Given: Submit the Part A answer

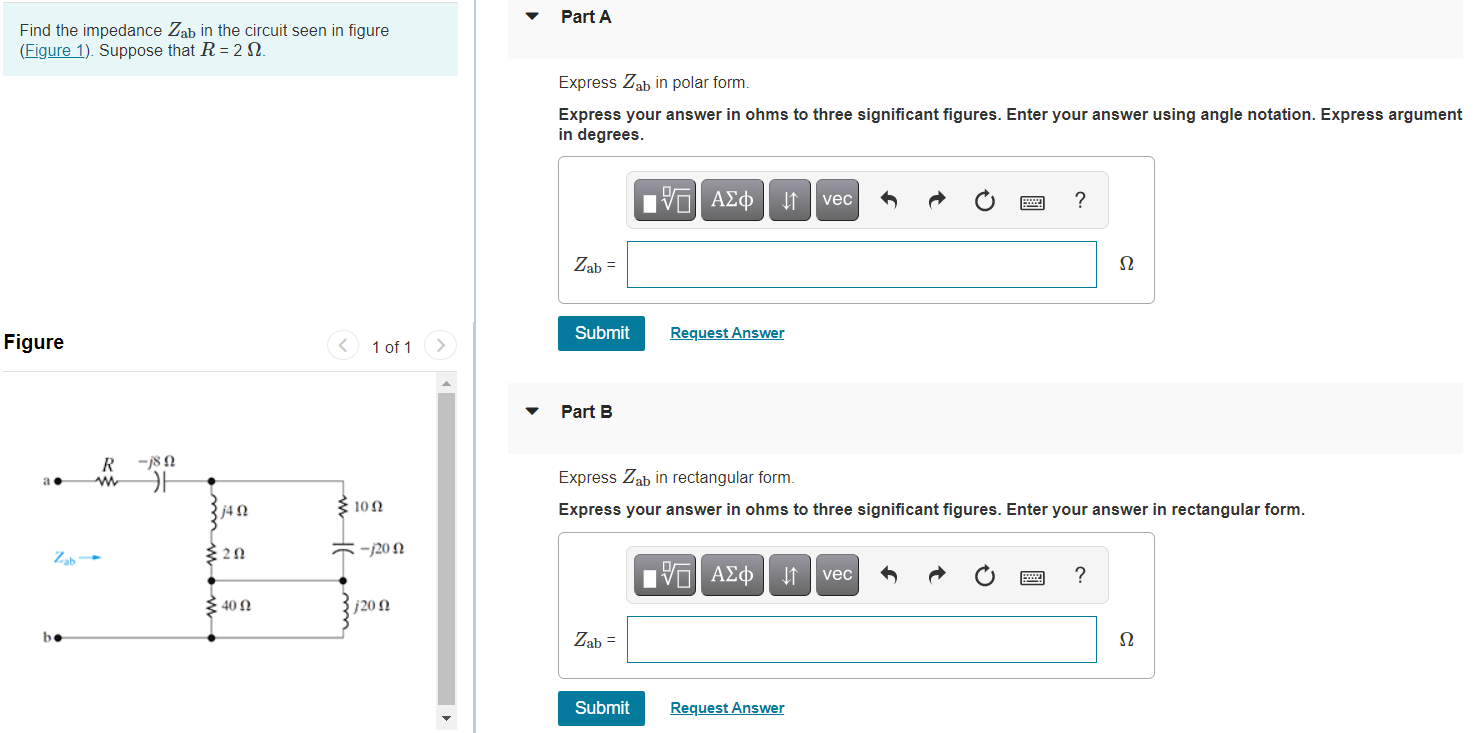Looking at the screenshot, I should point(602,333).
